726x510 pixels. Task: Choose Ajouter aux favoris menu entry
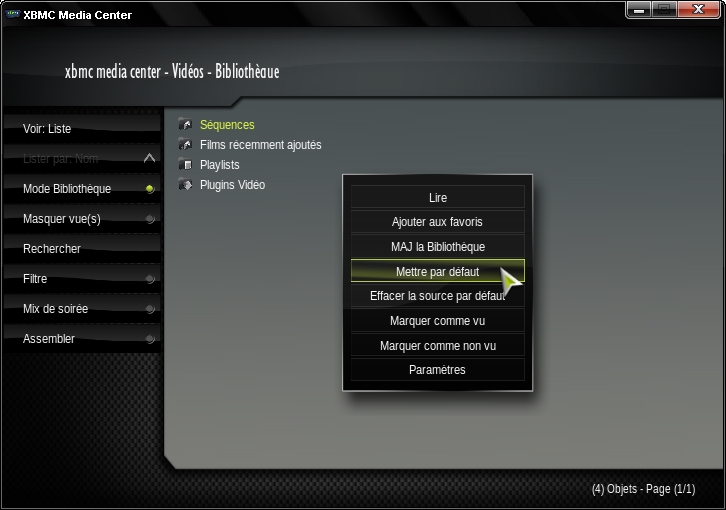coord(437,222)
